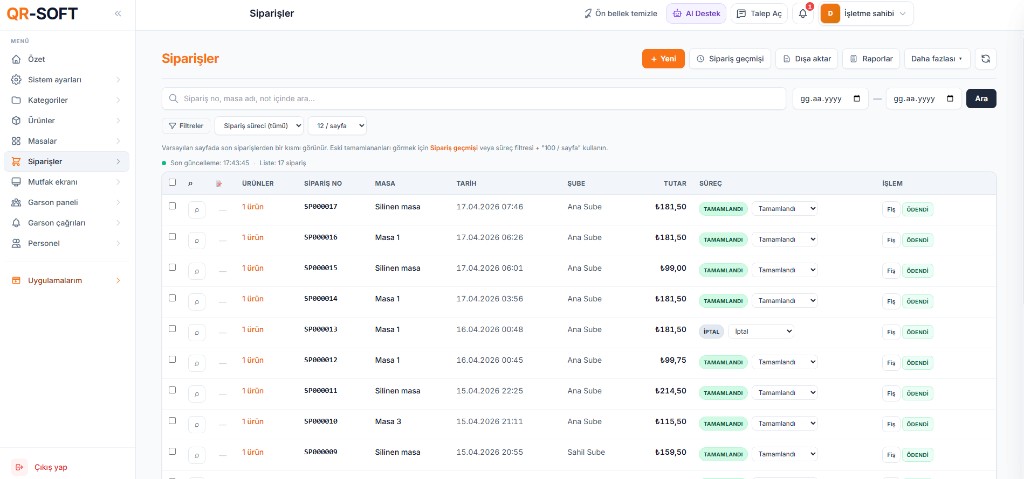The height and width of the screenshot is (479, 1024).
Task: Open Mutfak ekranı from the sidebar
Action: pyautogui.click(x=52, y=182)
